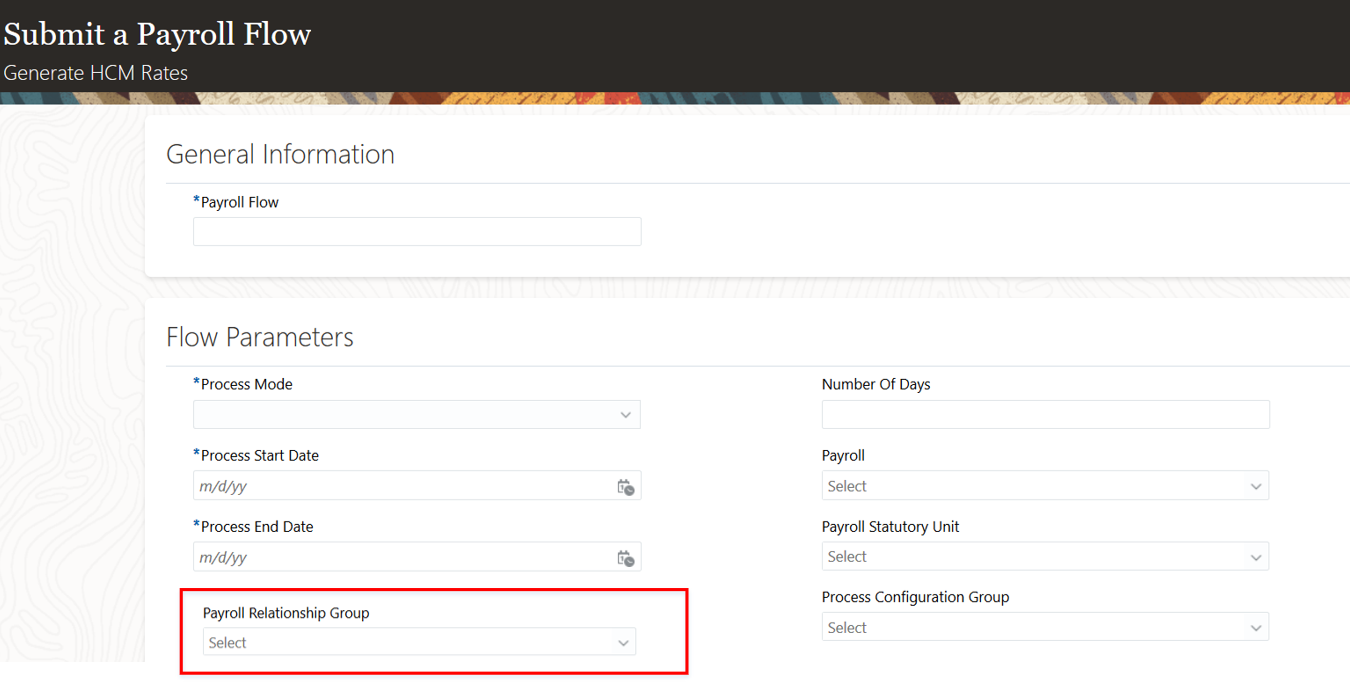Image resolution: width=1350 pixels, height=682 pixels.
Task: Open the Process Start Date calendar picker
Action: click(625, 487)
